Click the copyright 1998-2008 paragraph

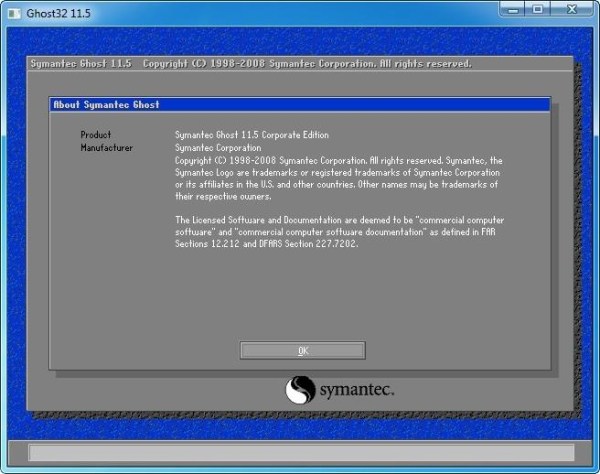click(337, 178)
